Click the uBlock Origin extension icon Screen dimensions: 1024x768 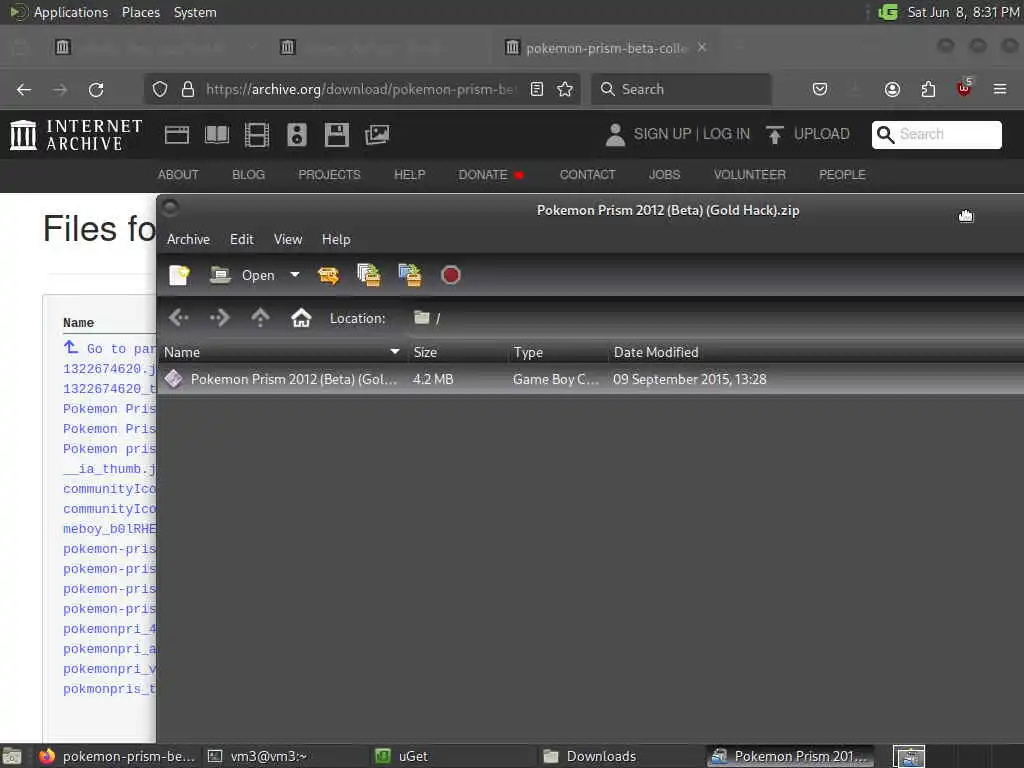pos(964,88)
